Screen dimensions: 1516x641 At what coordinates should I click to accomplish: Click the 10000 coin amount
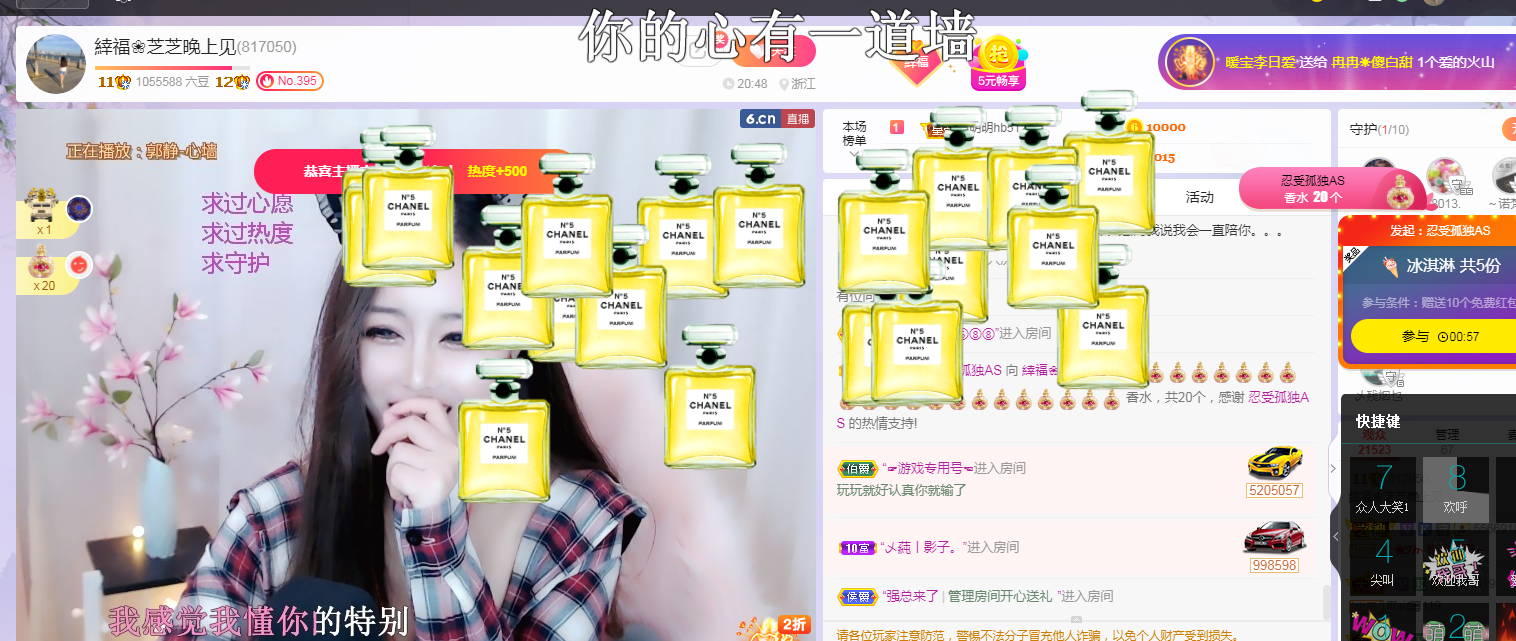[x=1165, y=127]
